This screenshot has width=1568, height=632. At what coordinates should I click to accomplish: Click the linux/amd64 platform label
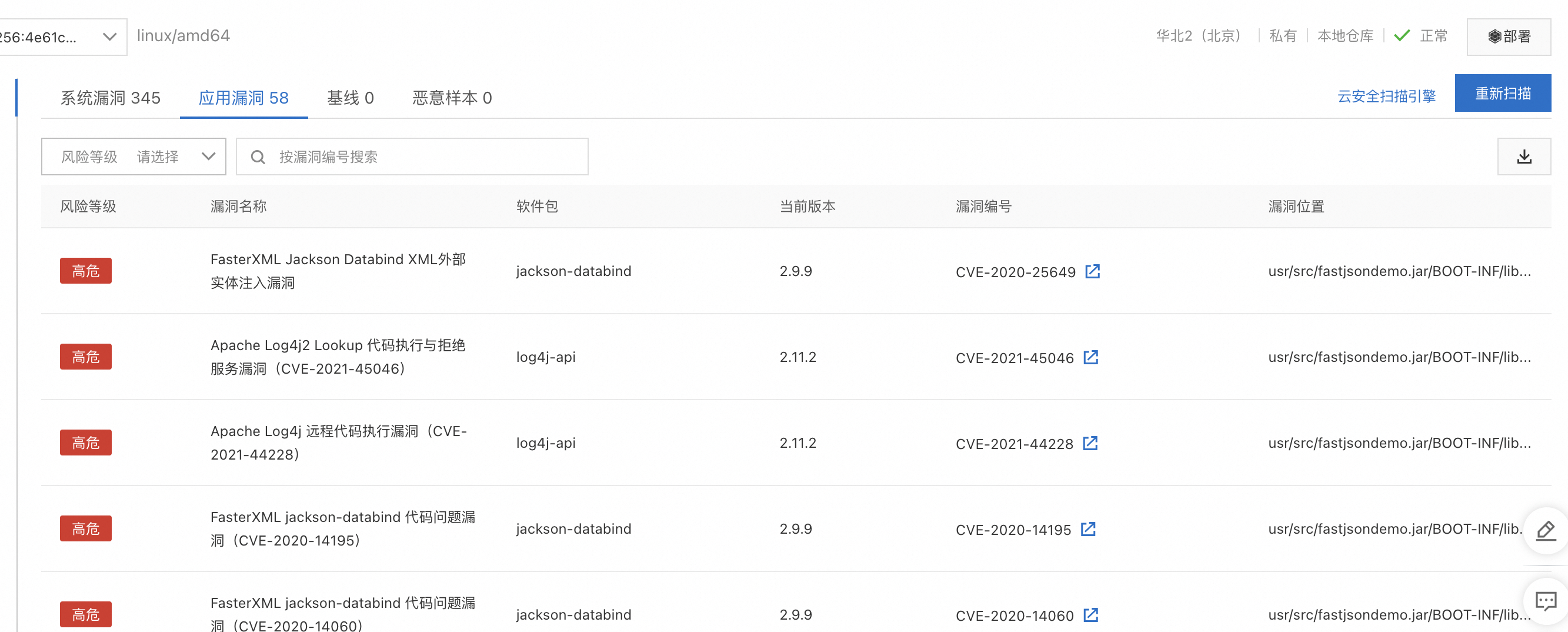point(184,35)
